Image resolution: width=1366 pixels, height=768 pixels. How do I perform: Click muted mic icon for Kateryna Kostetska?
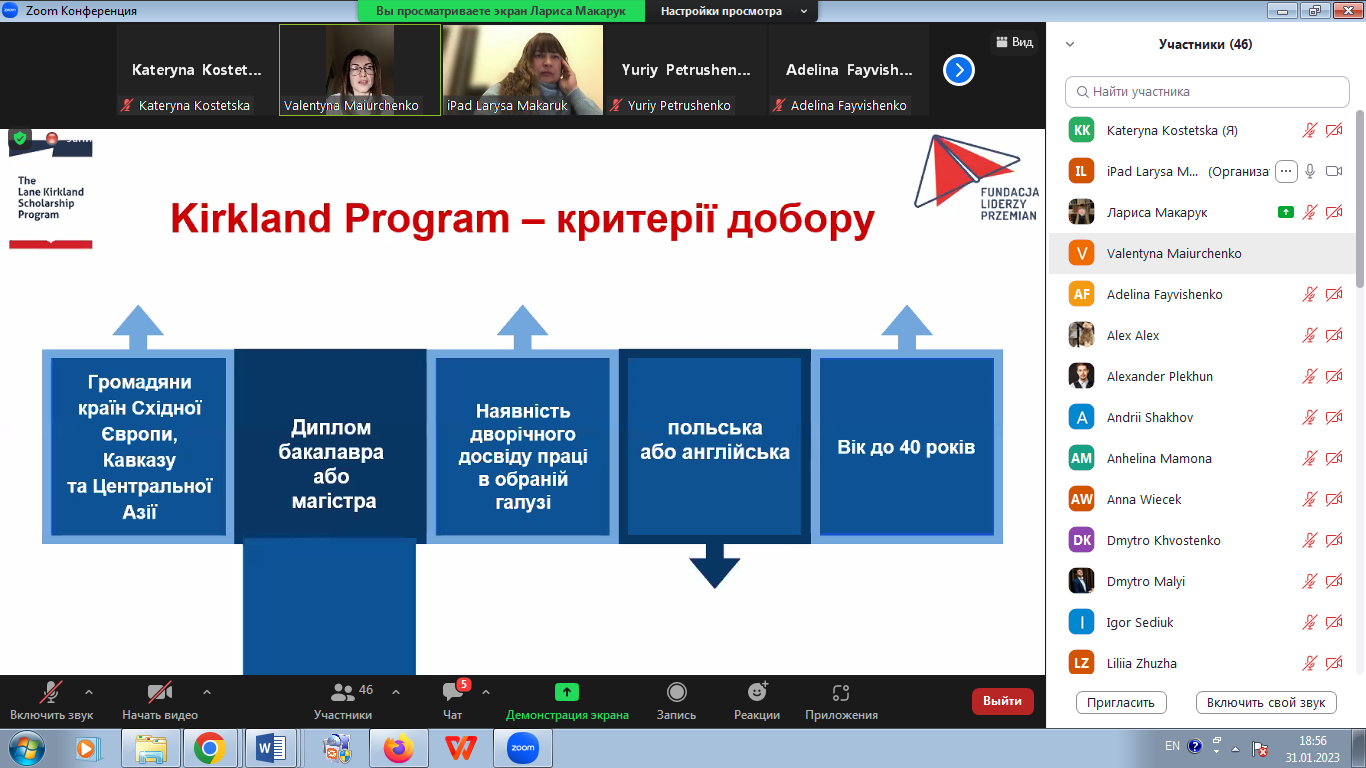[1310, 130]
